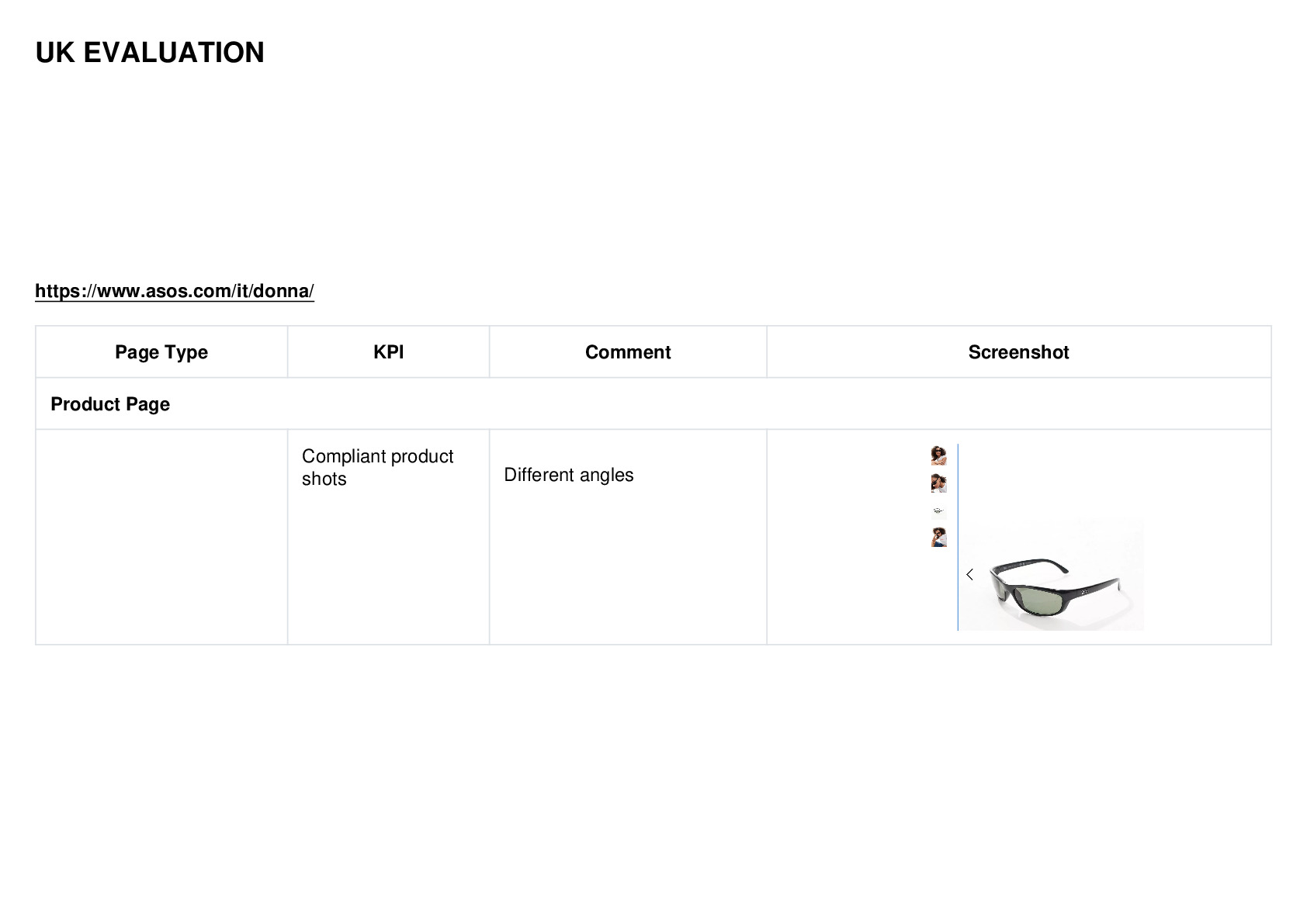1307x924 pixels.
Task: Click the previous image arrow chevron
Action: pyautogui.click(x=969, y=575)
